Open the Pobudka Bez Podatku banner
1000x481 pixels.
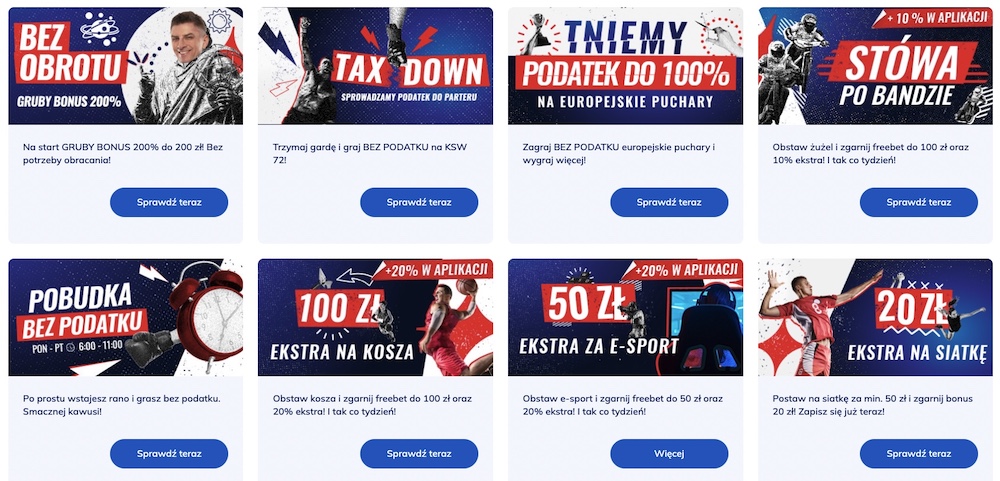(126, 317)
